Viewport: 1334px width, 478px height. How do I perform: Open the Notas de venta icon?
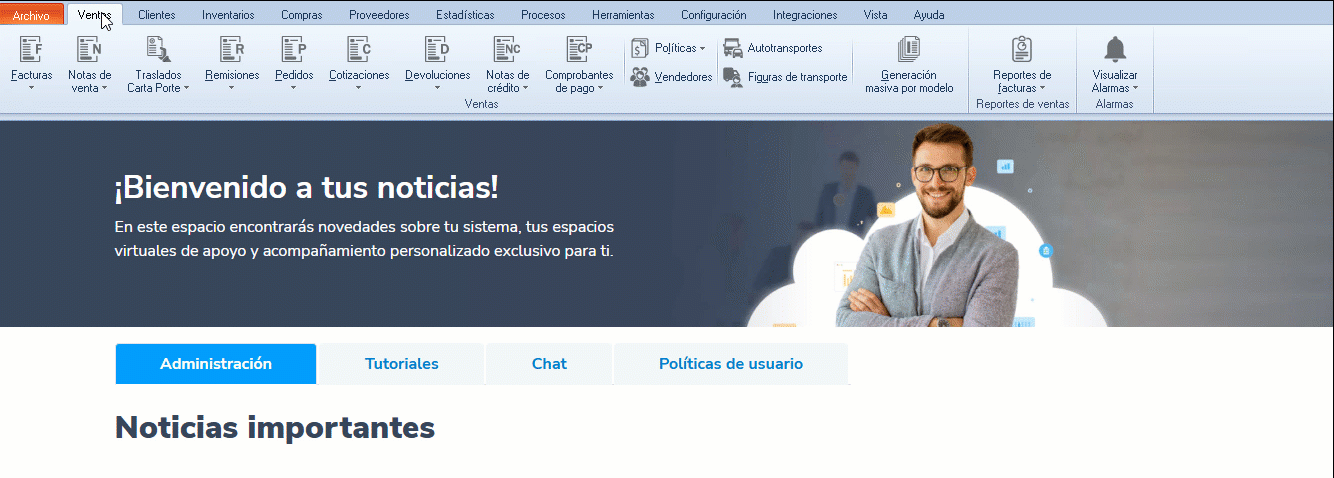click(89, 49)
